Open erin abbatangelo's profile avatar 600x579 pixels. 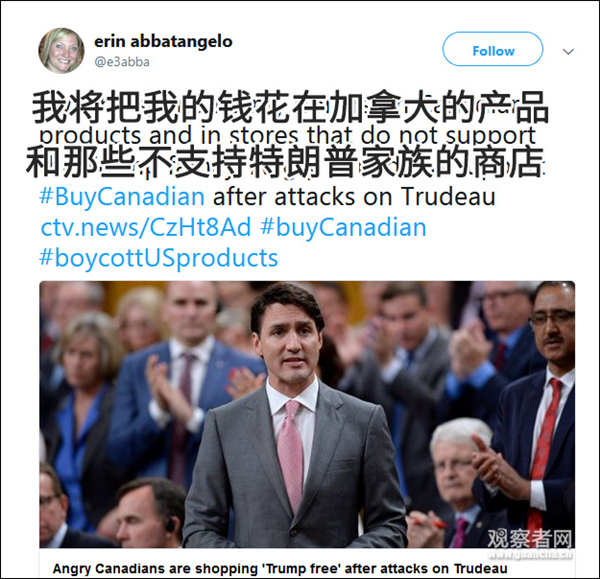tap(61, 51)
